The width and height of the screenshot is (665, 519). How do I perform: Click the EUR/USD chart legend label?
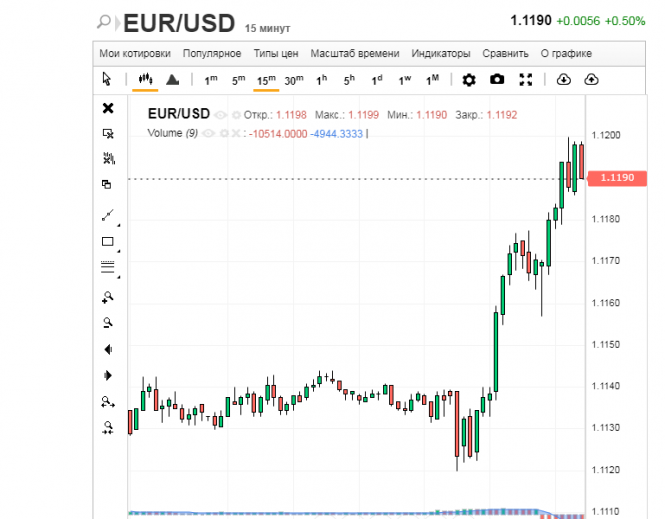pos(179,114)
